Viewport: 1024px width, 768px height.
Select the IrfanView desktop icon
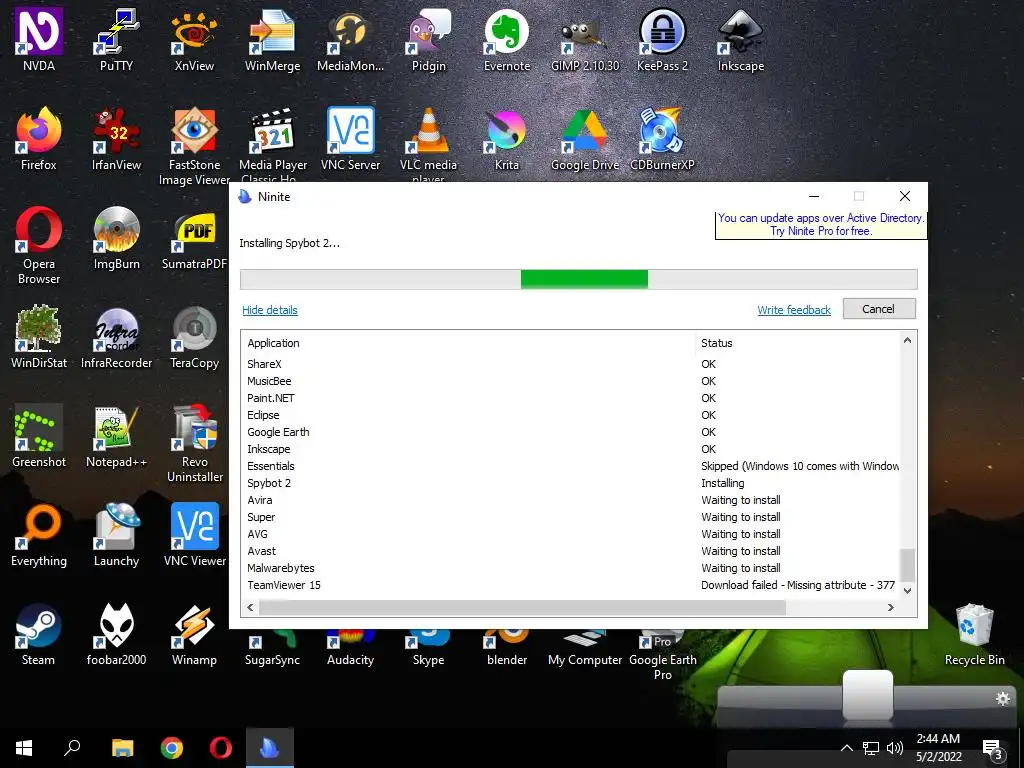click(116, 139)
